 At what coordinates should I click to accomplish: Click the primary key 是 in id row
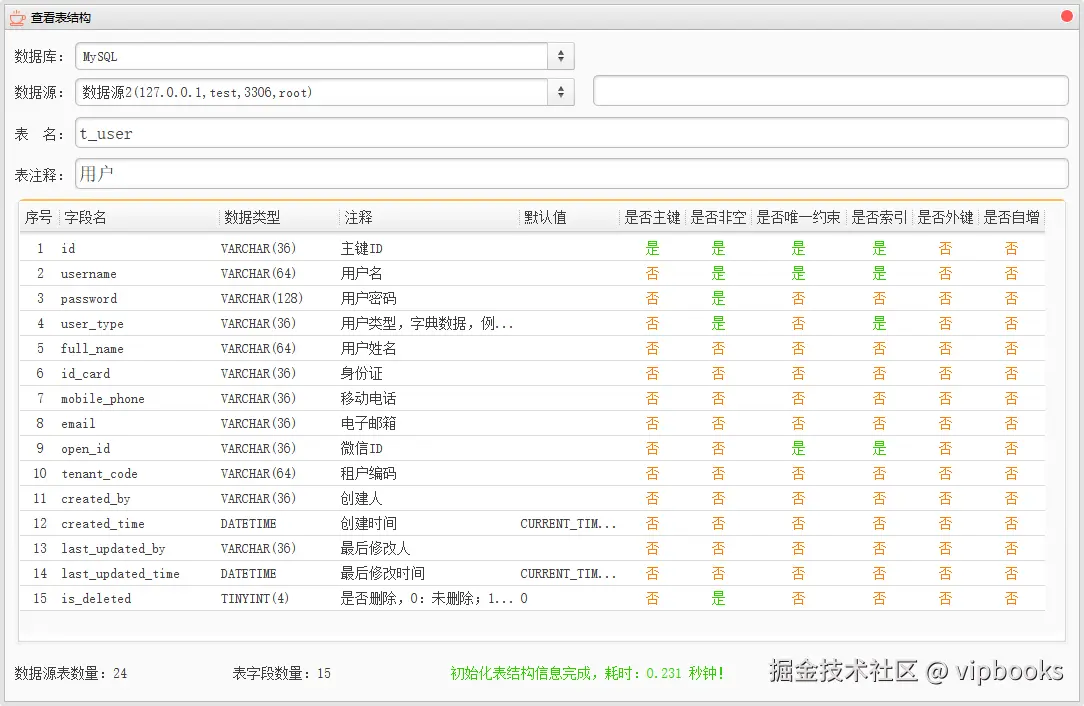coord(652,248)
